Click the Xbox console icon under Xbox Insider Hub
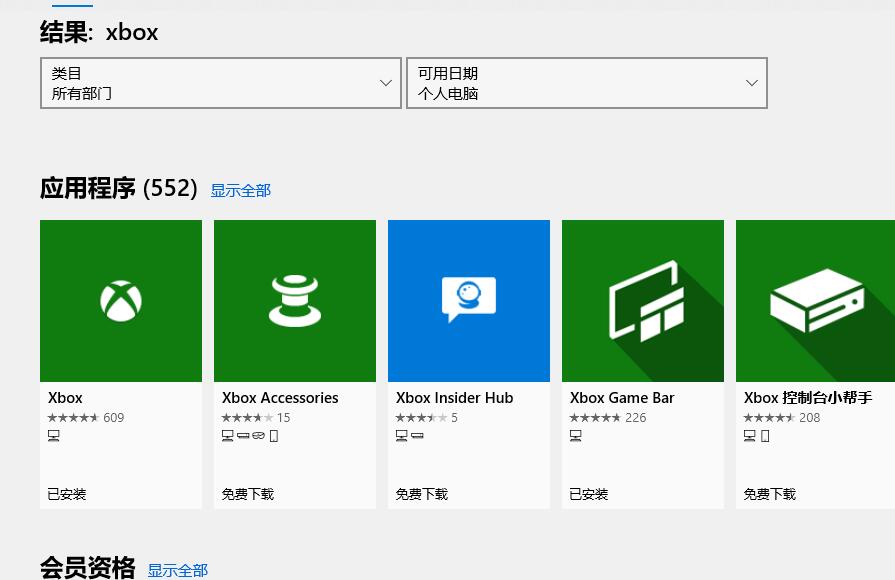The image size is (895, 580). coord(417,435)
